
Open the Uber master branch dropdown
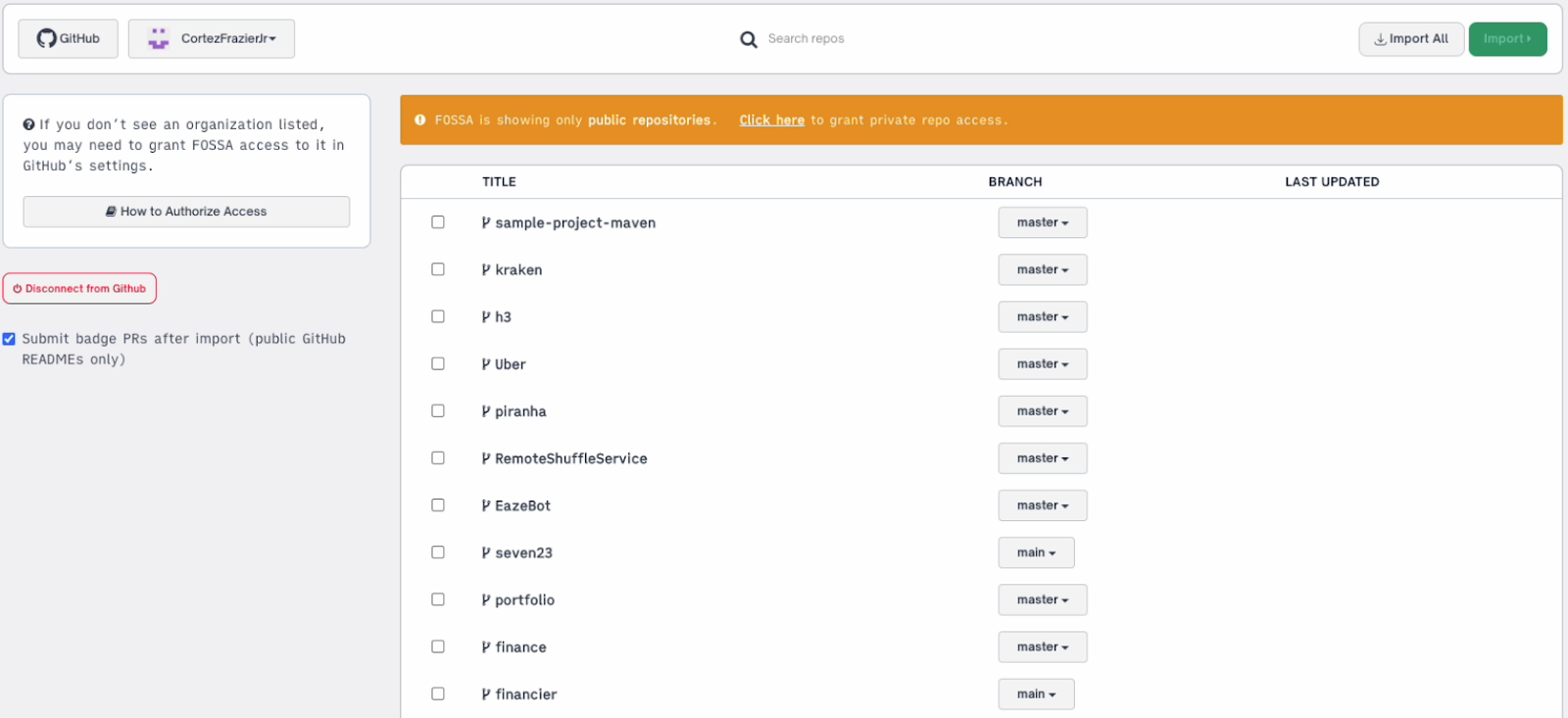pos(1043,363)
